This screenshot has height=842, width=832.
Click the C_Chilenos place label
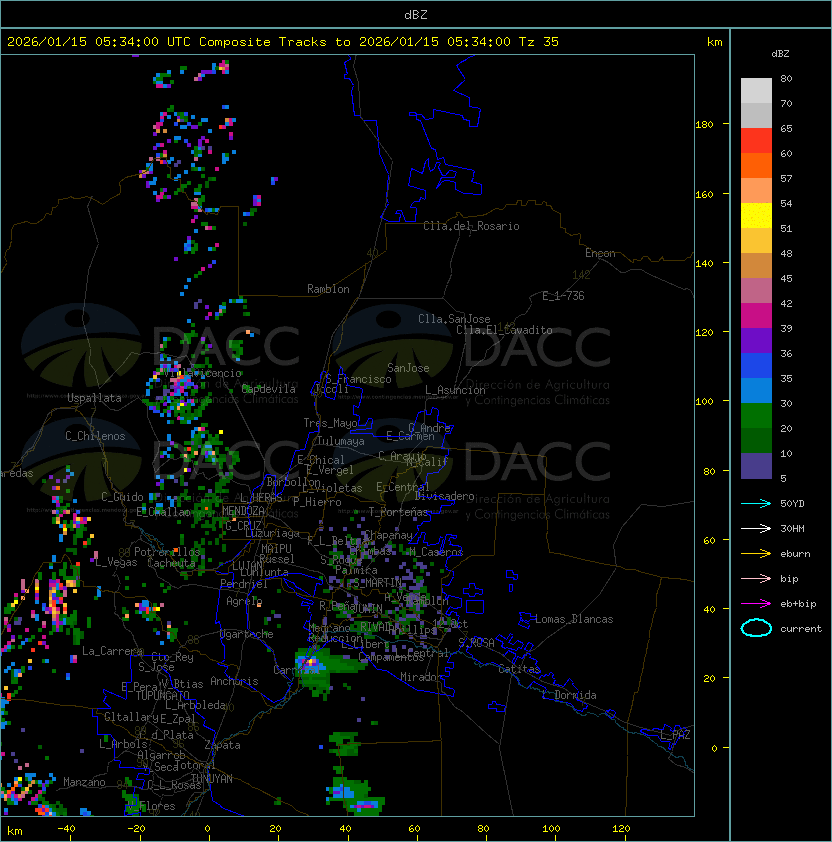pos(95,436)
